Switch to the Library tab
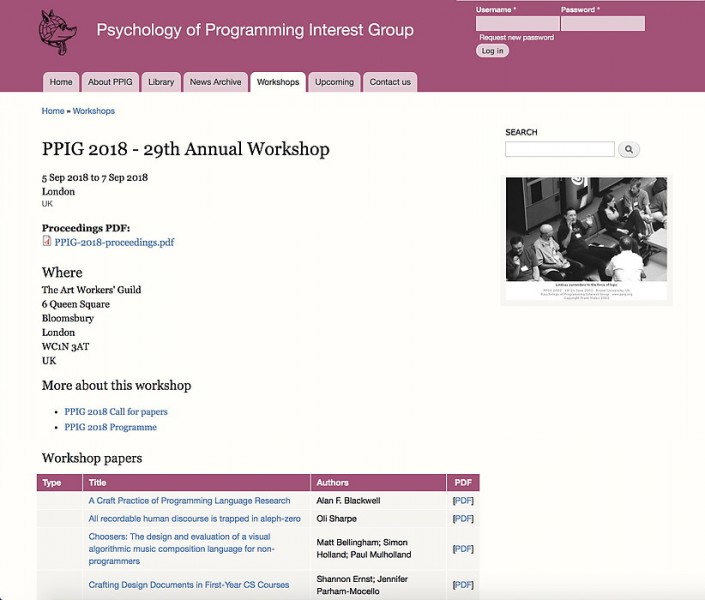This screenshot has height=600, width=705. (161, 82)
